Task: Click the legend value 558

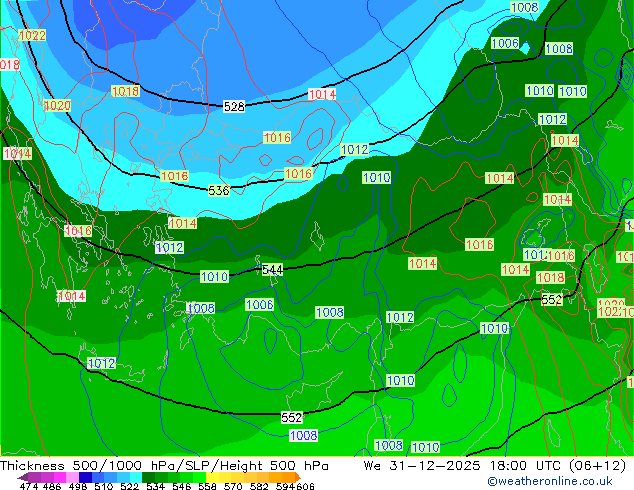Action: coord(207,486)
